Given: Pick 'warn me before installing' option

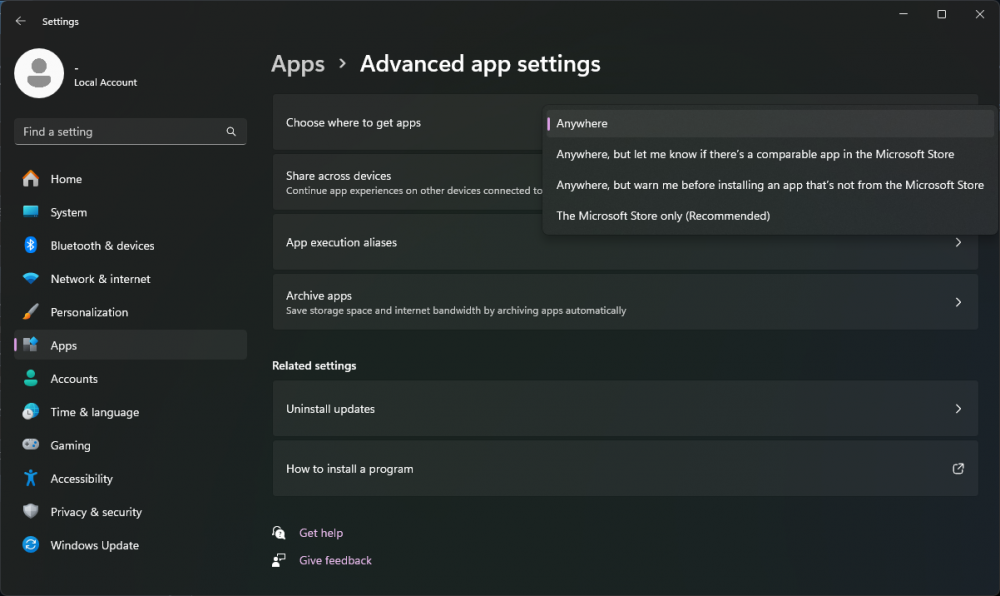Looking at the screenshot, I should click(x=770, y=185).
